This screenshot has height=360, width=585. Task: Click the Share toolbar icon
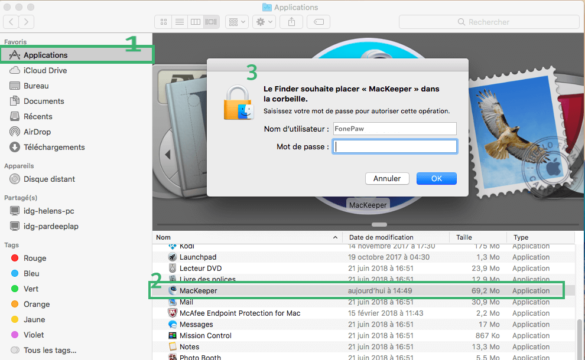coord(291,22)
